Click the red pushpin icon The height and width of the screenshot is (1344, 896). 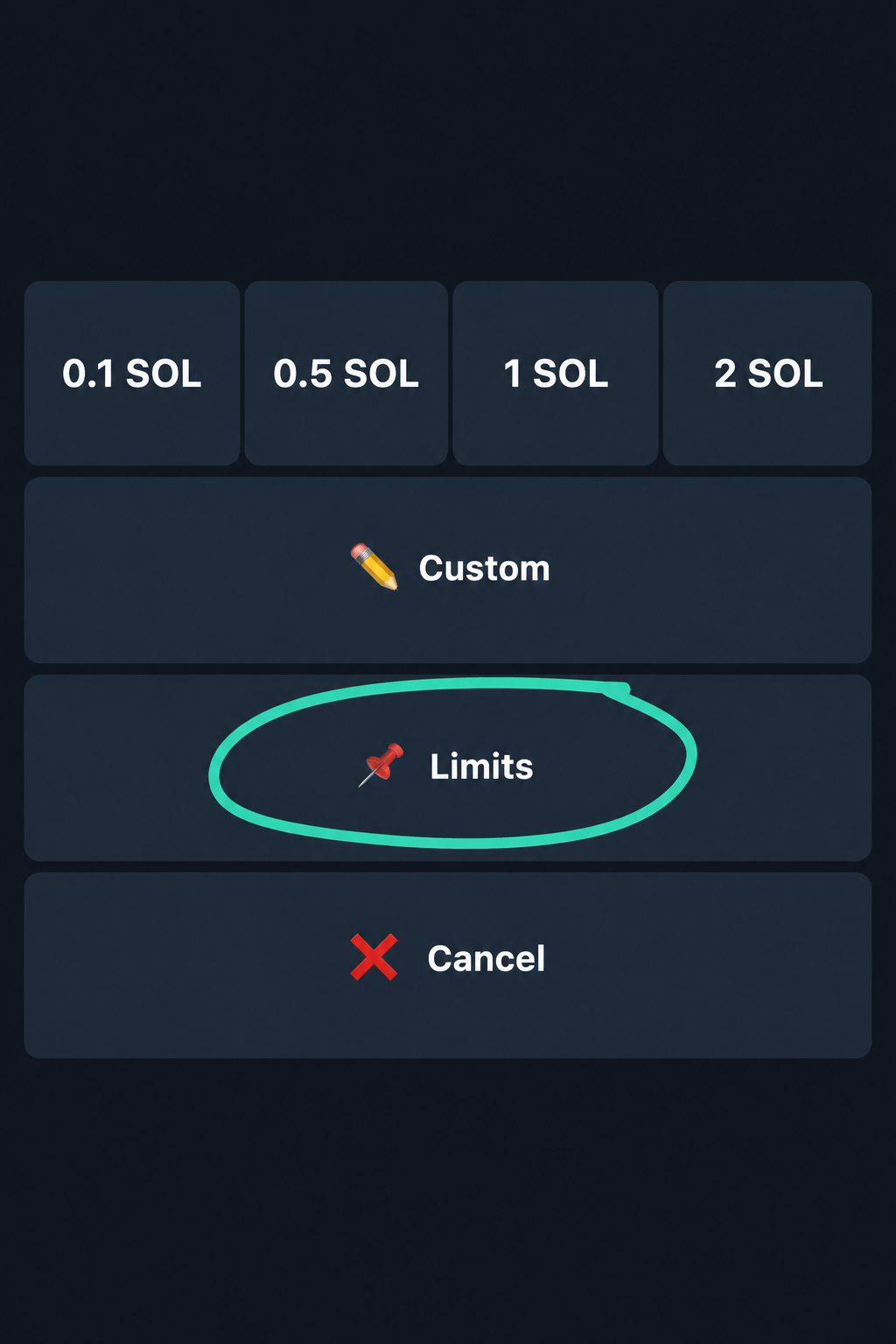pos(381,765)
